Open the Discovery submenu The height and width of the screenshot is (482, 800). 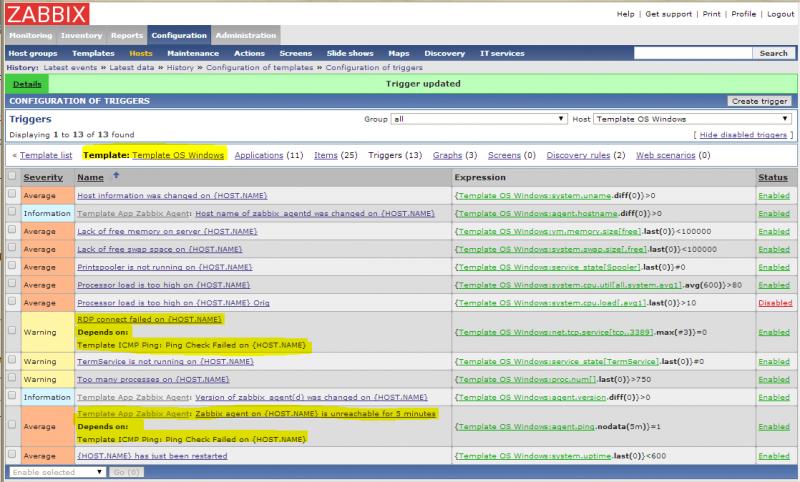tap(444, 53)
